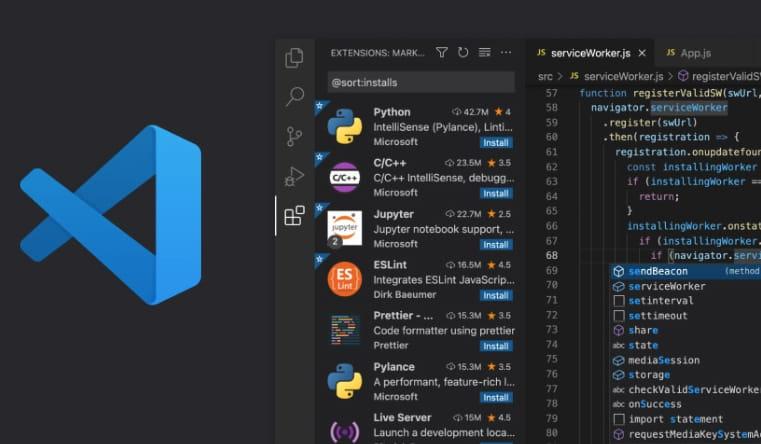
Task: Select settimeout autocomplete suggestion
Action: (x=685, y=316)
